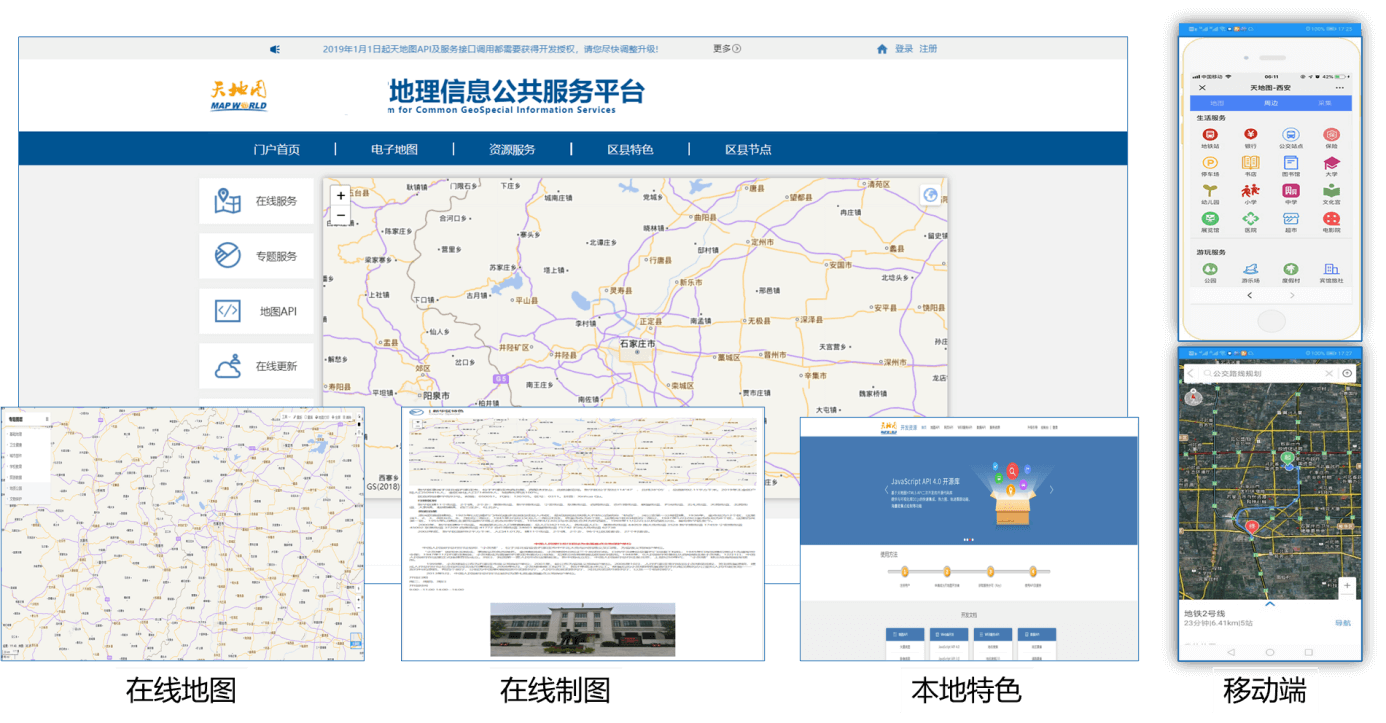Close the 天地图-西安 phone page with X
1386x723 pixels.
point(1202,88)
